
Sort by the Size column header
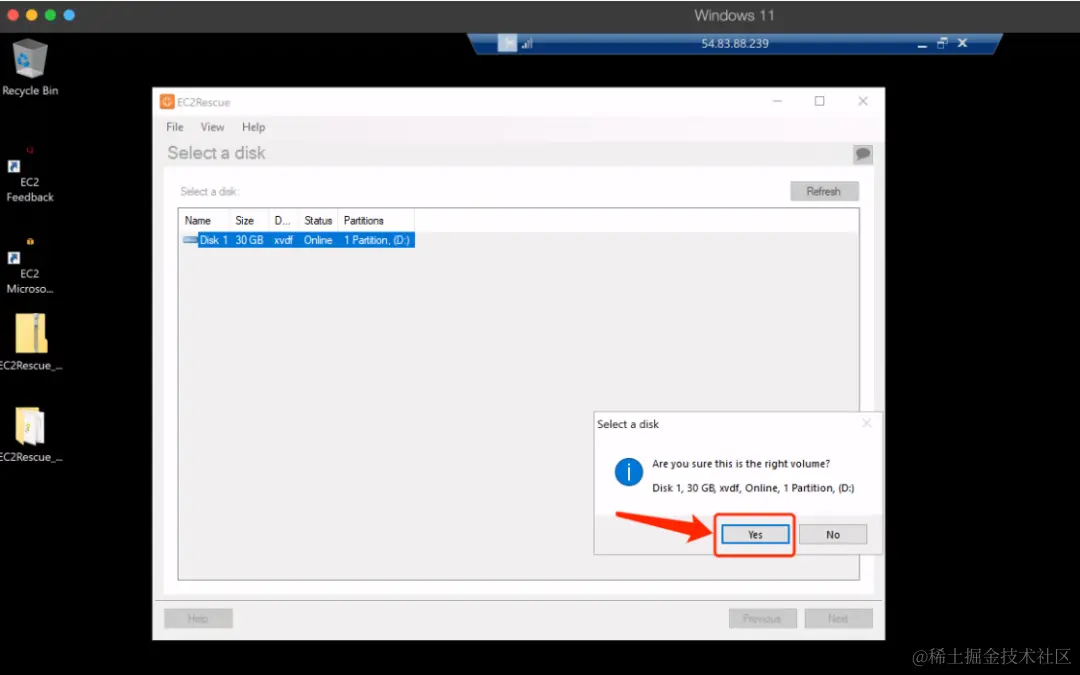tap(249, 220)
